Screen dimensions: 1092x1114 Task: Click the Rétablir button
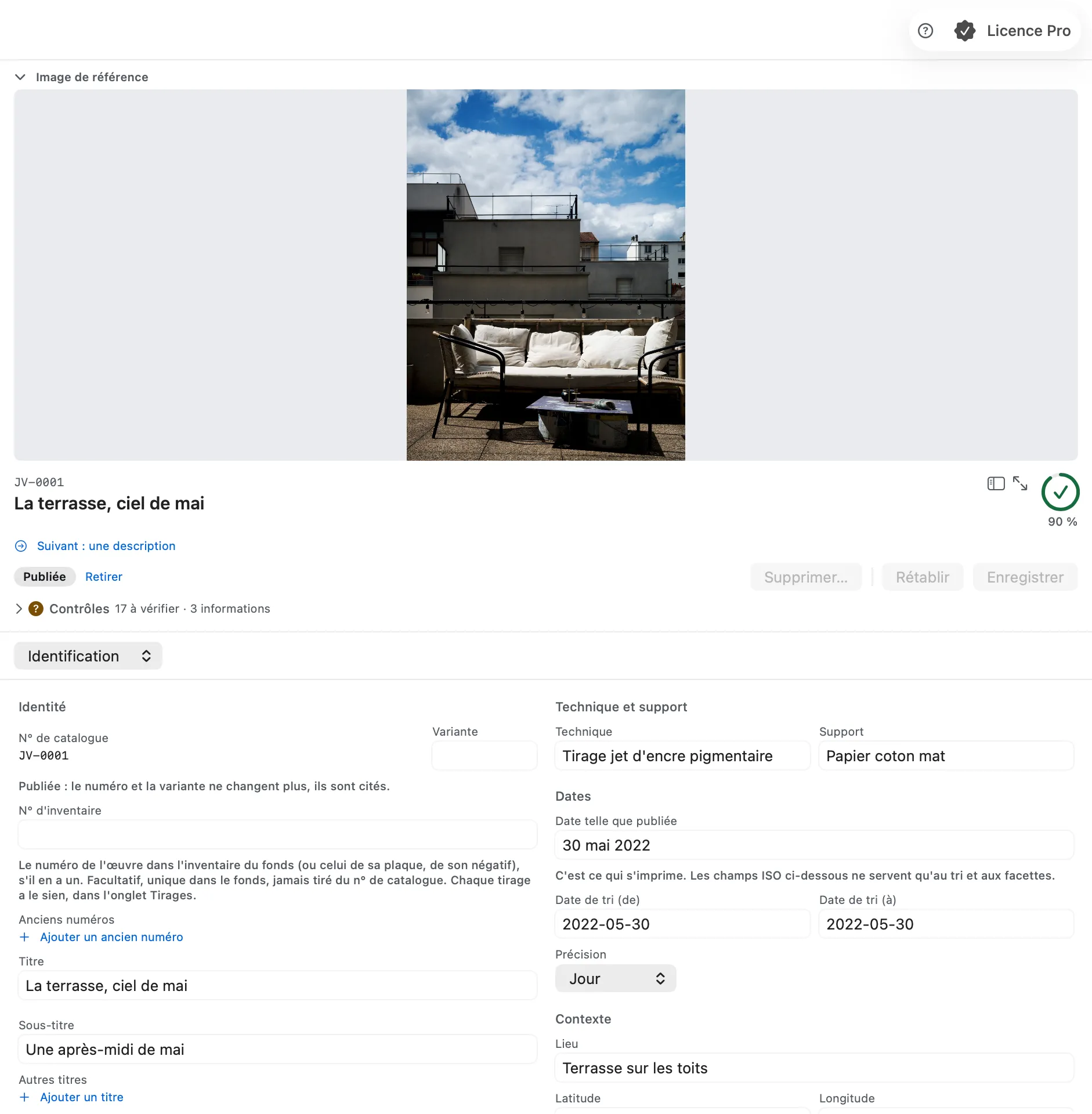pyautogui.click(x=923, y=577)
